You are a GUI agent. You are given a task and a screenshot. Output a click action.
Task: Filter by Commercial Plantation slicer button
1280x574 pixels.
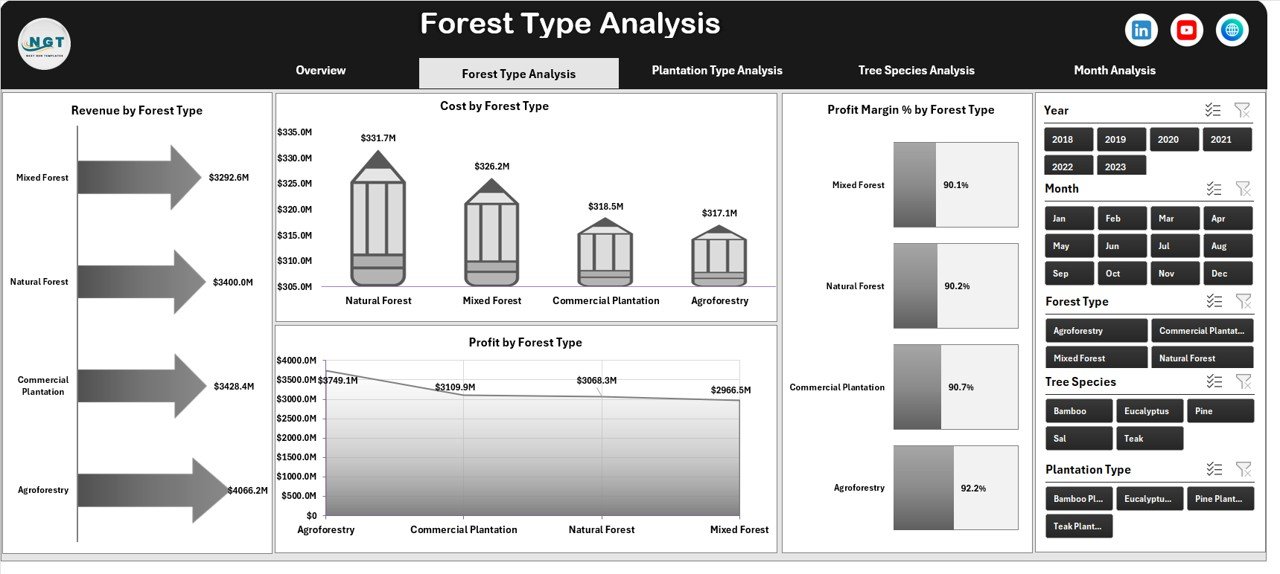coord(1203,331)
